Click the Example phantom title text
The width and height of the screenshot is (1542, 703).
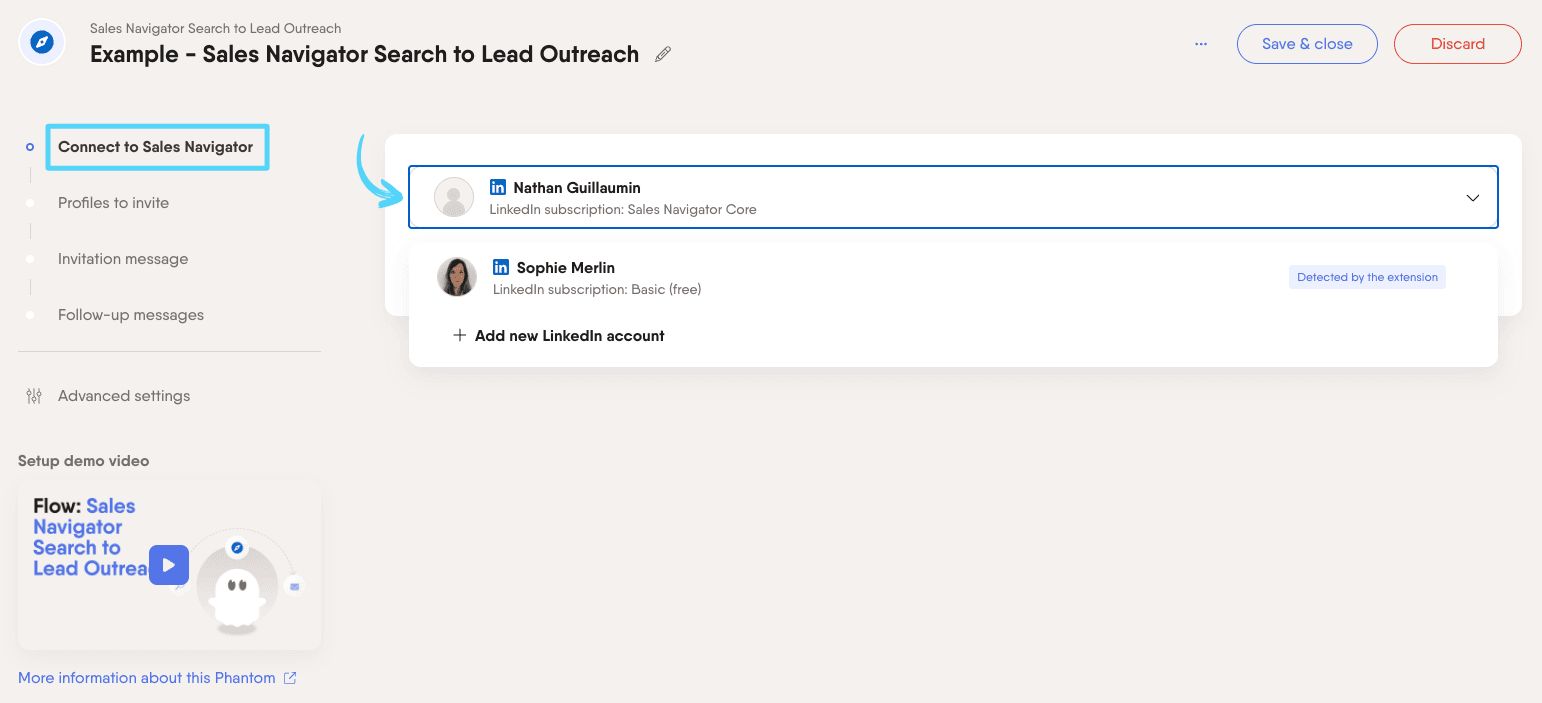click(364, 54)
